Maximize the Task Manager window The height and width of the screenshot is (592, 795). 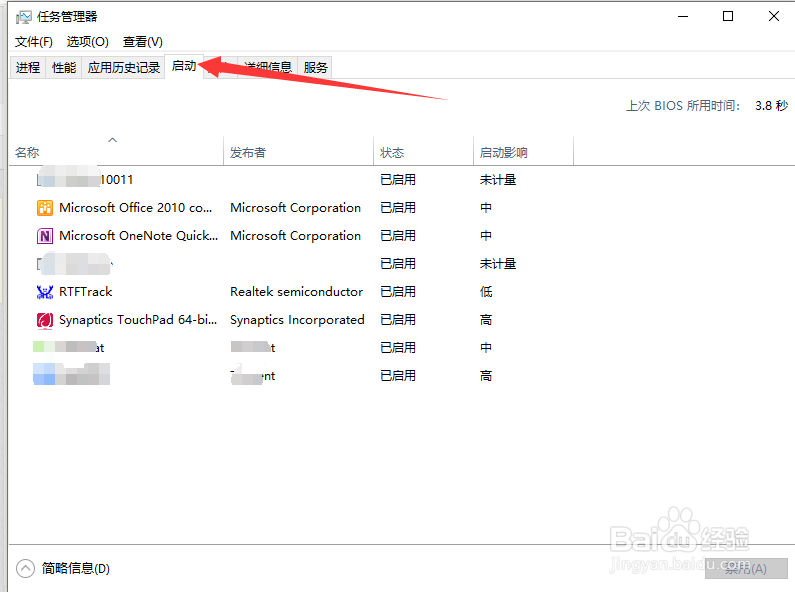(728, 16)
